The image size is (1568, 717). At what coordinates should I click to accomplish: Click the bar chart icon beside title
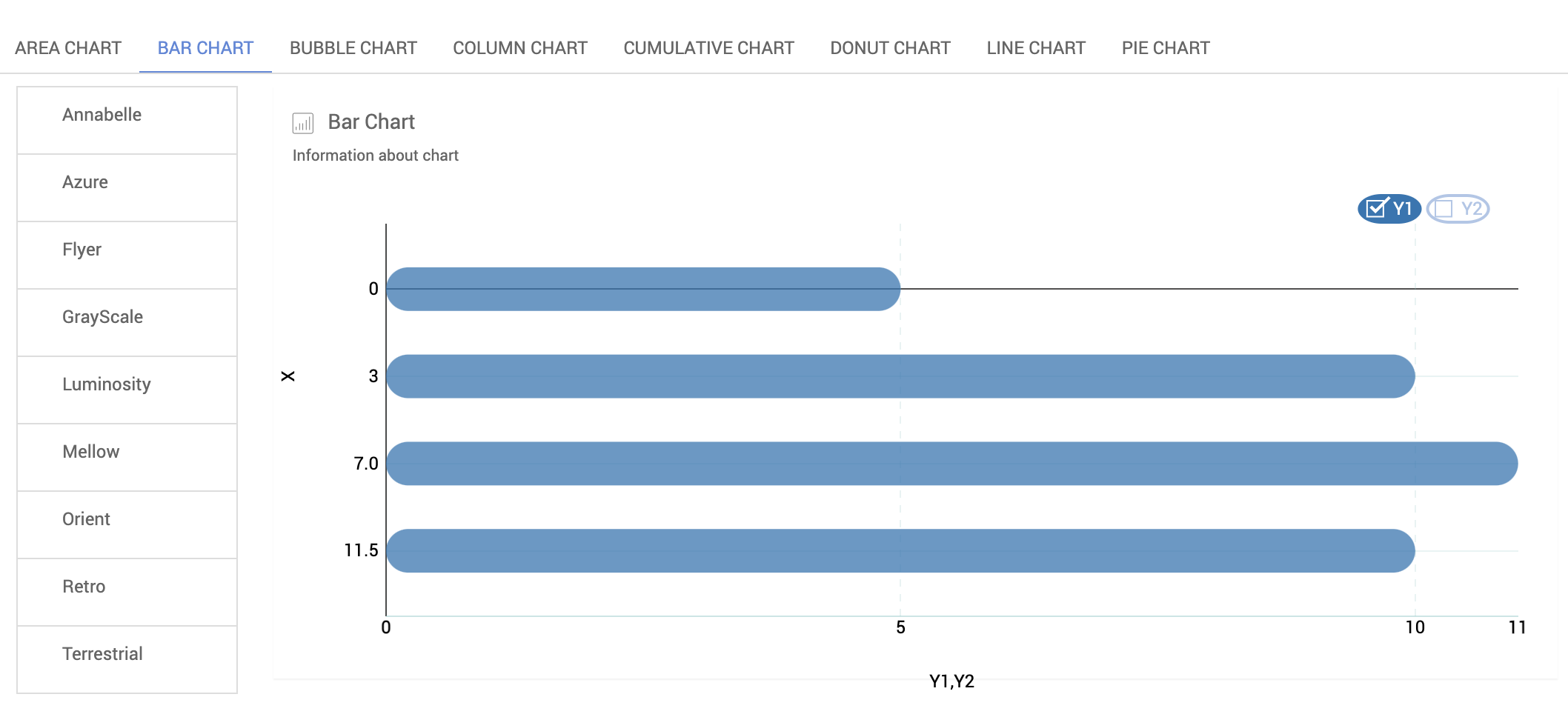click(302, 123)
